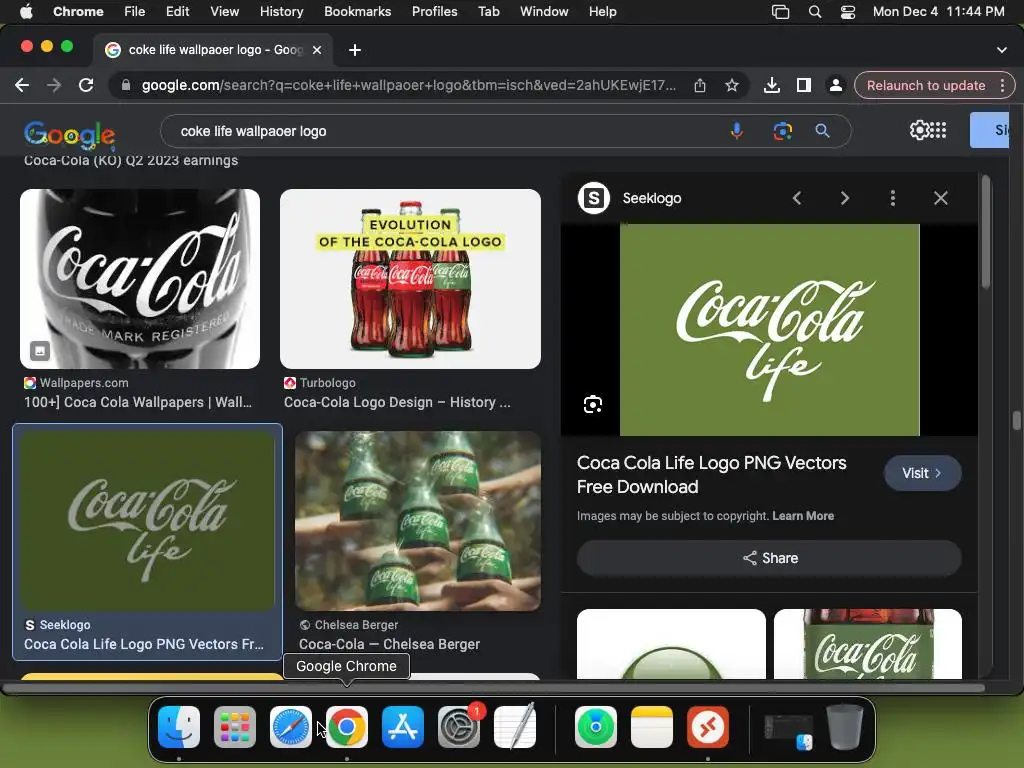1024x768 pixels.
Task: Go back using the browser back arrow
Action: 22,86
